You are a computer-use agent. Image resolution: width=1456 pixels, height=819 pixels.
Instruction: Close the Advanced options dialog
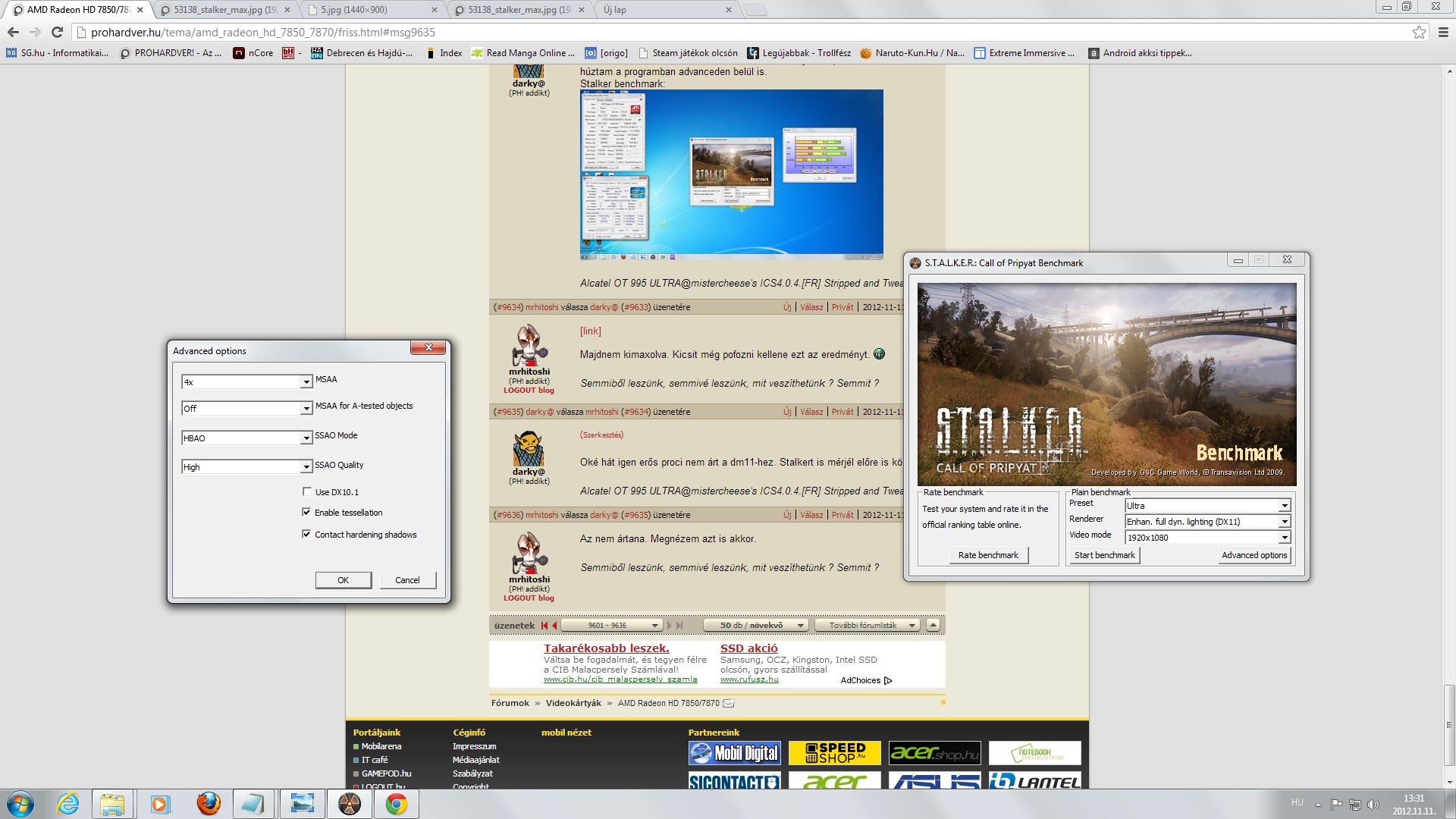pyautogui.click(x=428, y=347)
